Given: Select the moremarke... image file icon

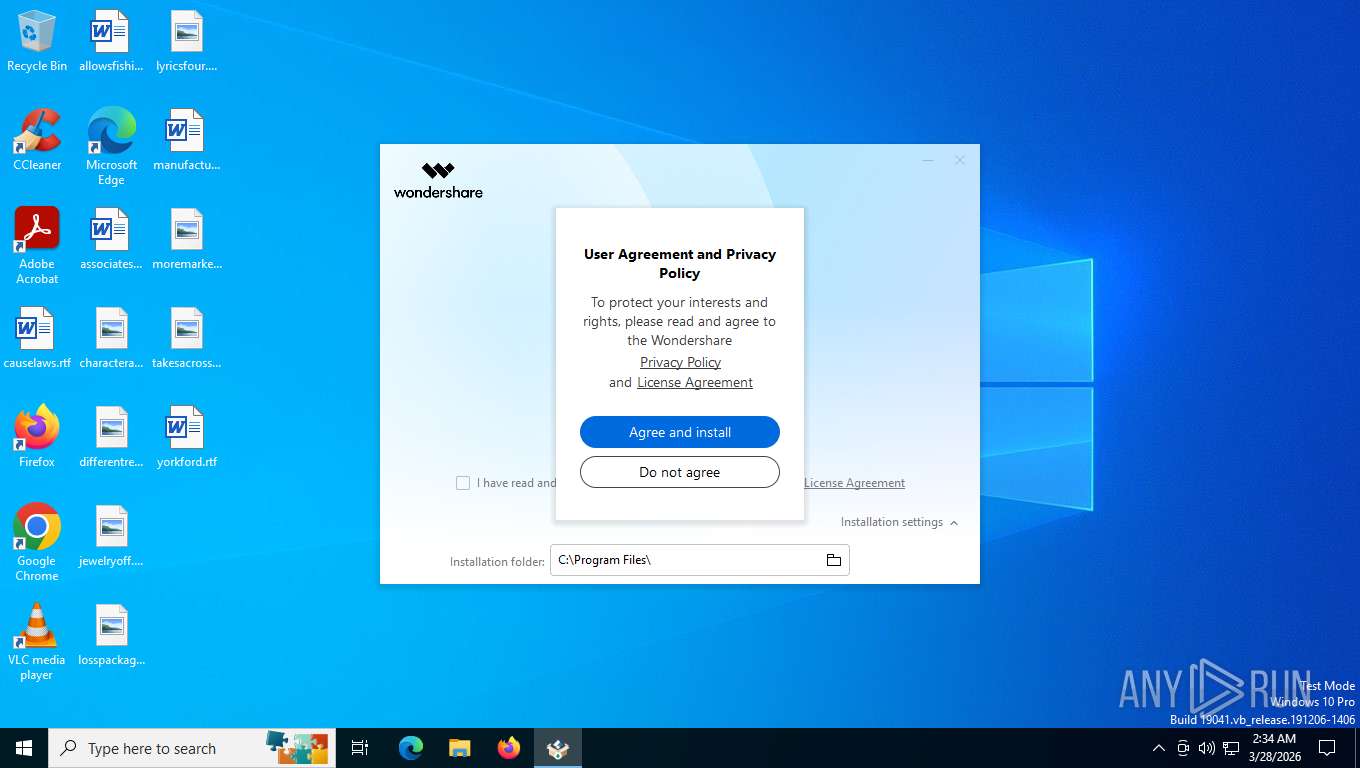Looking at the screenshot, I should click(x=186, y=239).
